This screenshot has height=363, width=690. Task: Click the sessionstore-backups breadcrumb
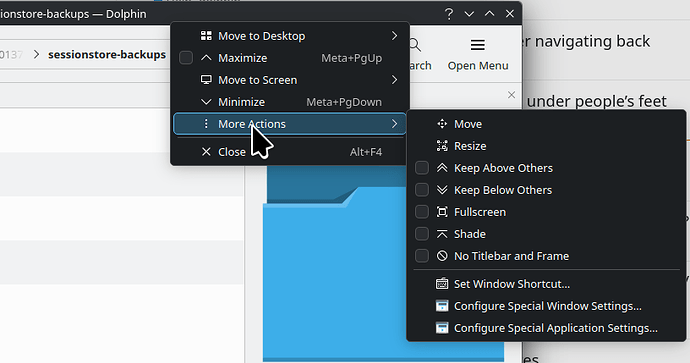tap(107, 55)
